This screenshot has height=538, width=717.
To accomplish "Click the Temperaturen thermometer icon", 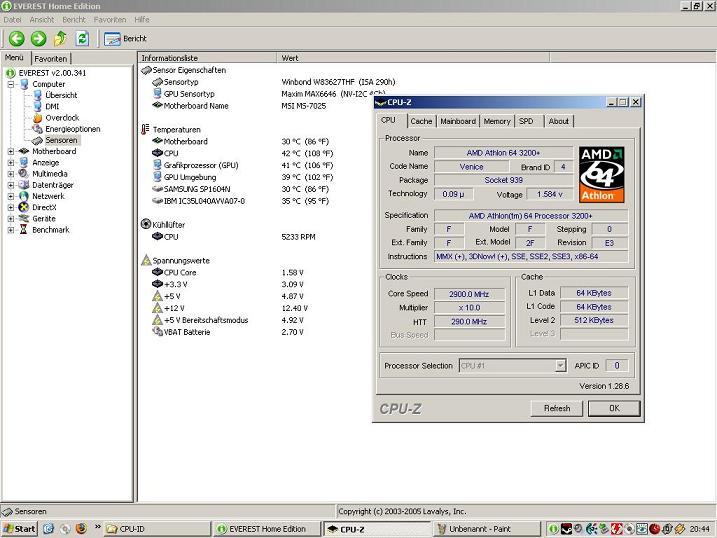I will [145, 129].
